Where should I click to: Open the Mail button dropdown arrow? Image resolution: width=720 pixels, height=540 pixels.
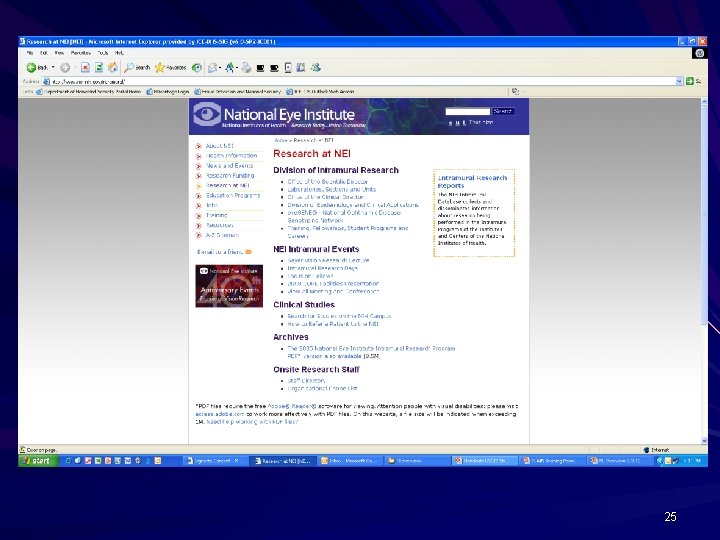220,68
